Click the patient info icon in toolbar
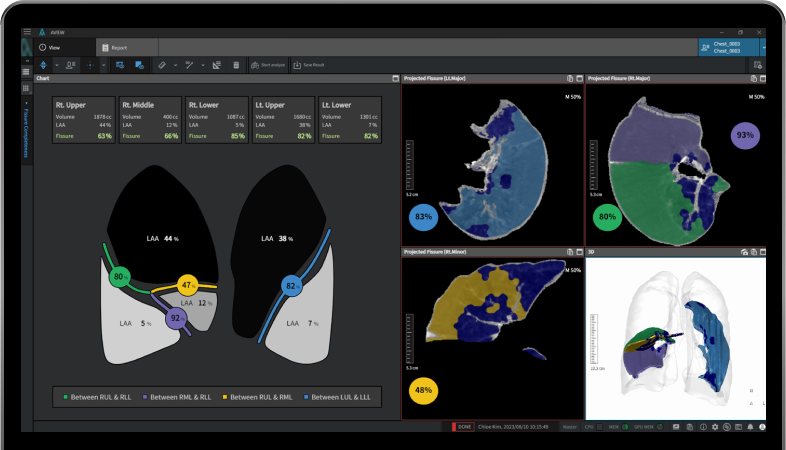 click(70, 65)
